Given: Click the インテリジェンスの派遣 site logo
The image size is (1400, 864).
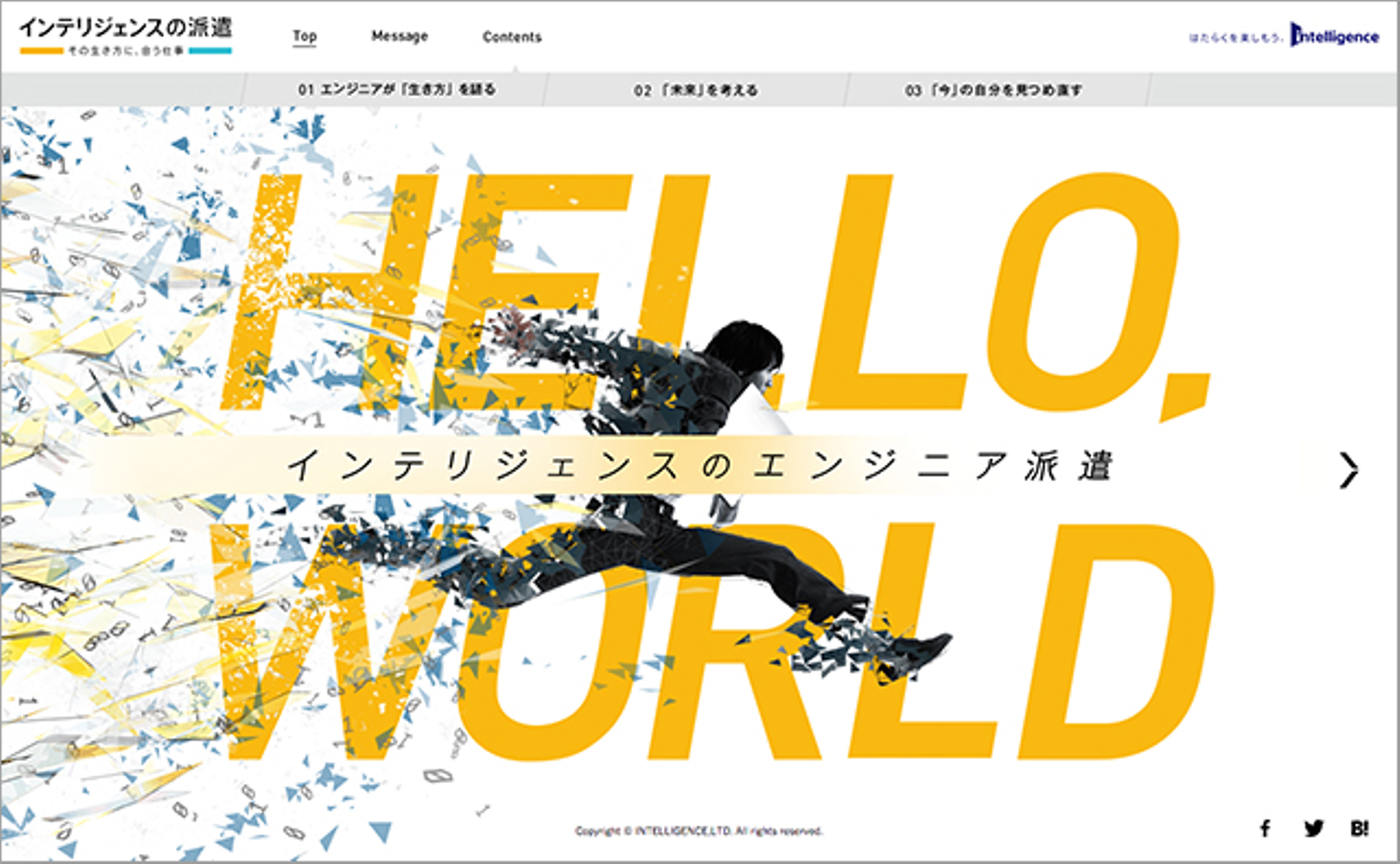Looking at the screenshot, I should pyautogui.click(x=126, y=37).
